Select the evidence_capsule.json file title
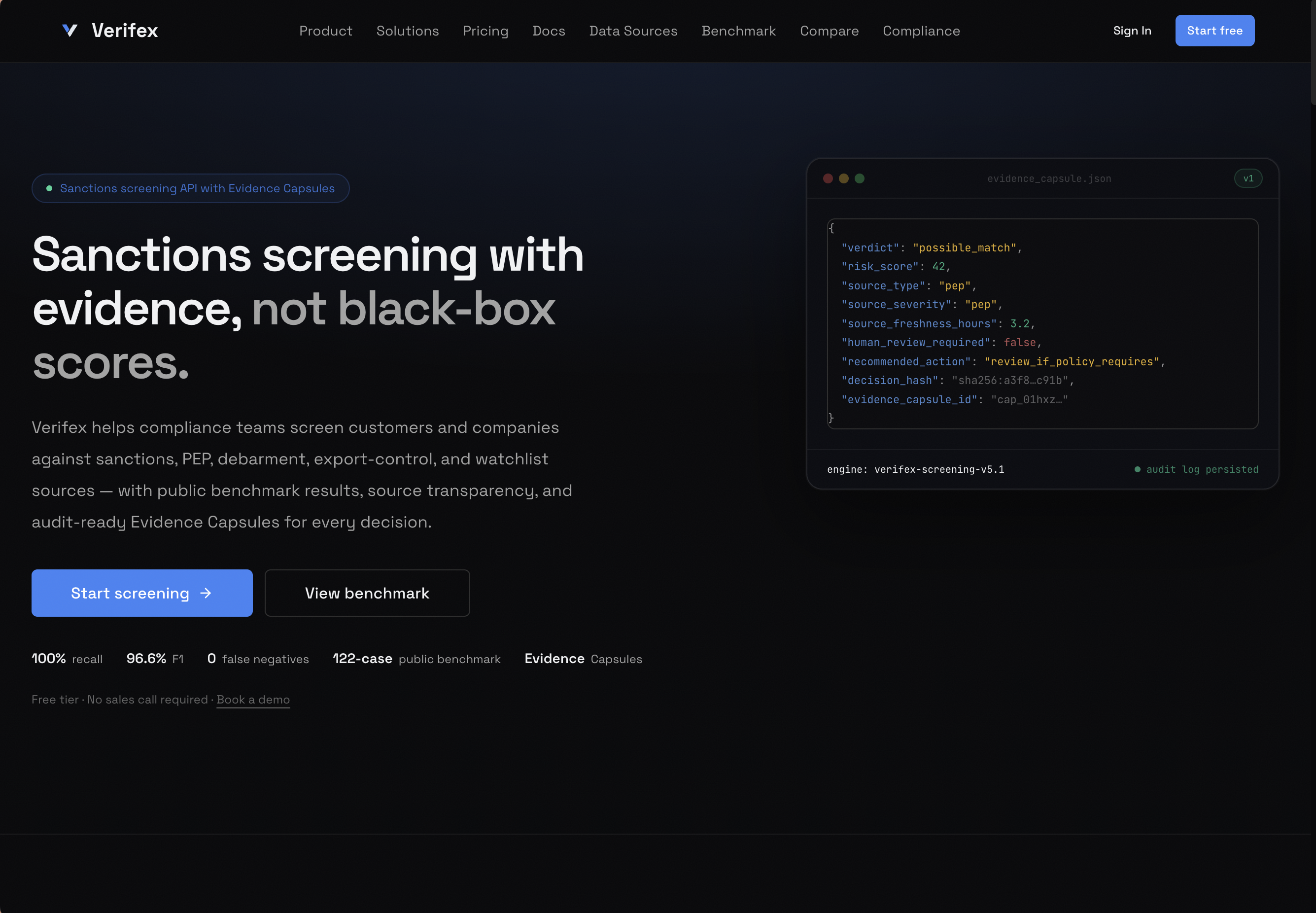Image resolution: width=1316 pixels, height=913 pixels. tap(1049, 178)
